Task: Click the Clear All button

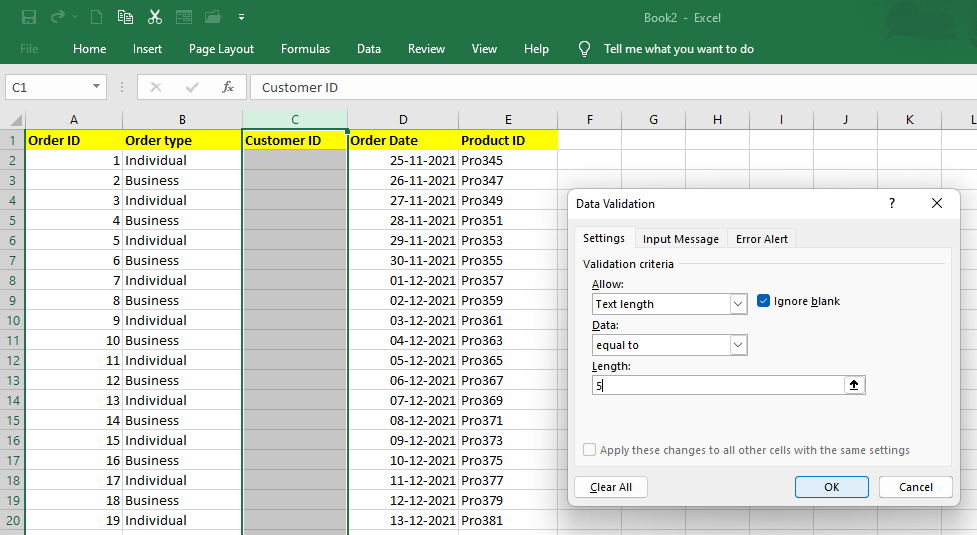Action: pos(611,487)
